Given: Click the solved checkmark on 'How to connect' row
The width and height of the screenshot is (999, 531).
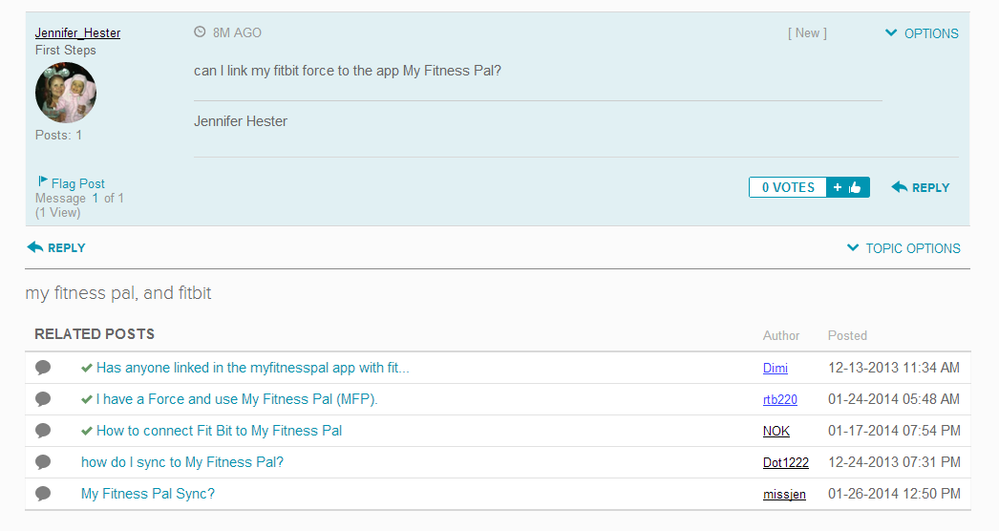Looking at the screenshot, I should [87, 431].
